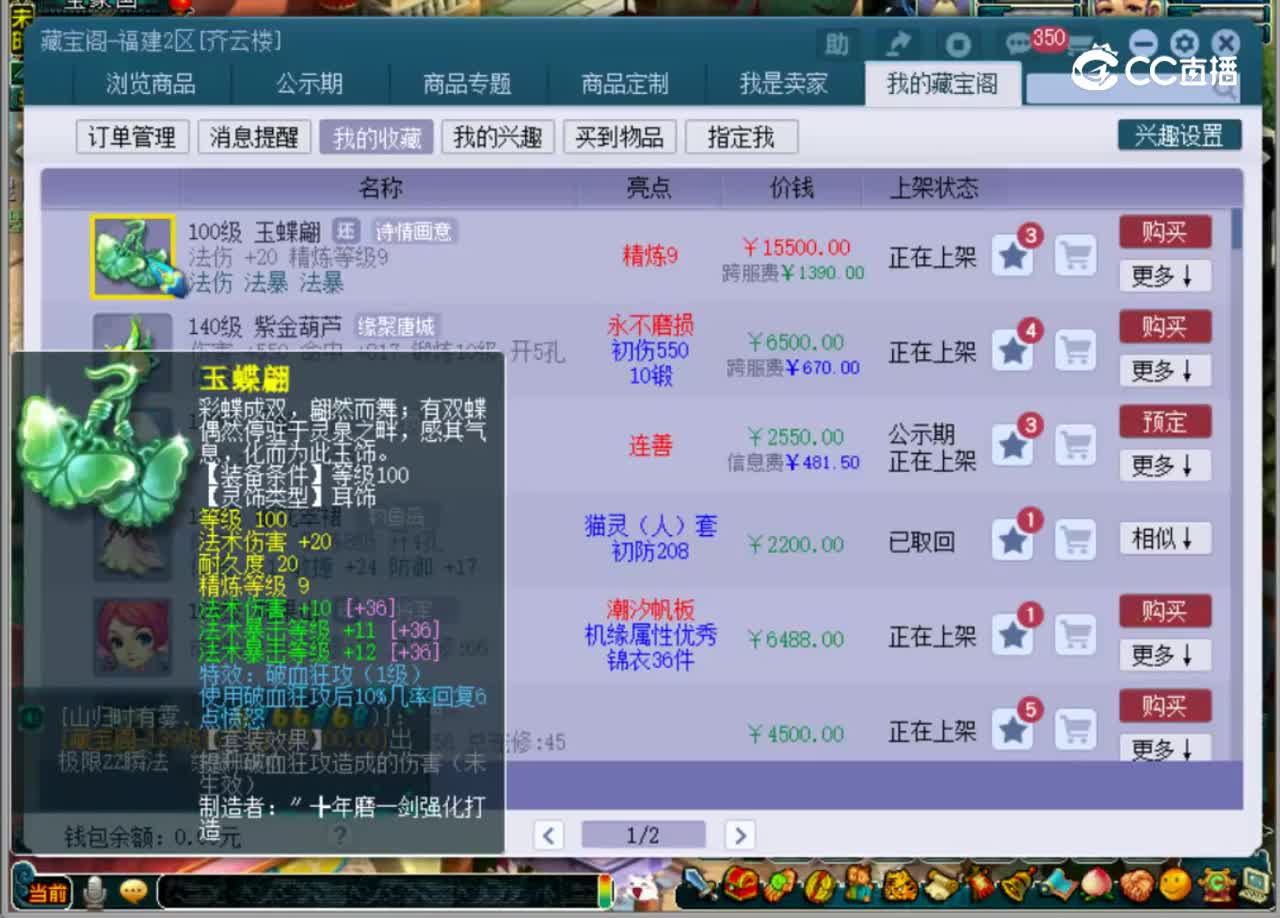
Task: Switch to the 我是卖家 tab
Action: point(784,84)
